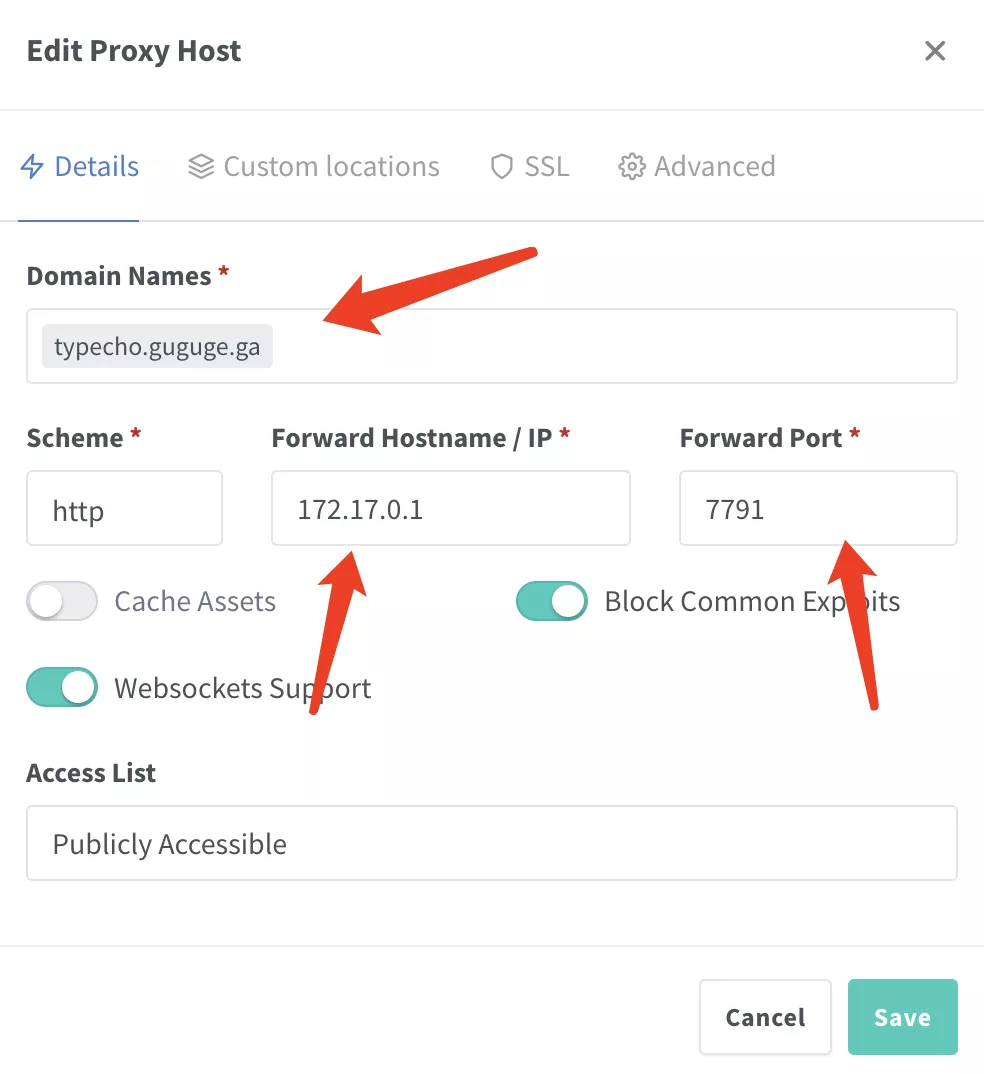Enable the Cache Assets toggle
984x1074 pixels.
[62, 602]
